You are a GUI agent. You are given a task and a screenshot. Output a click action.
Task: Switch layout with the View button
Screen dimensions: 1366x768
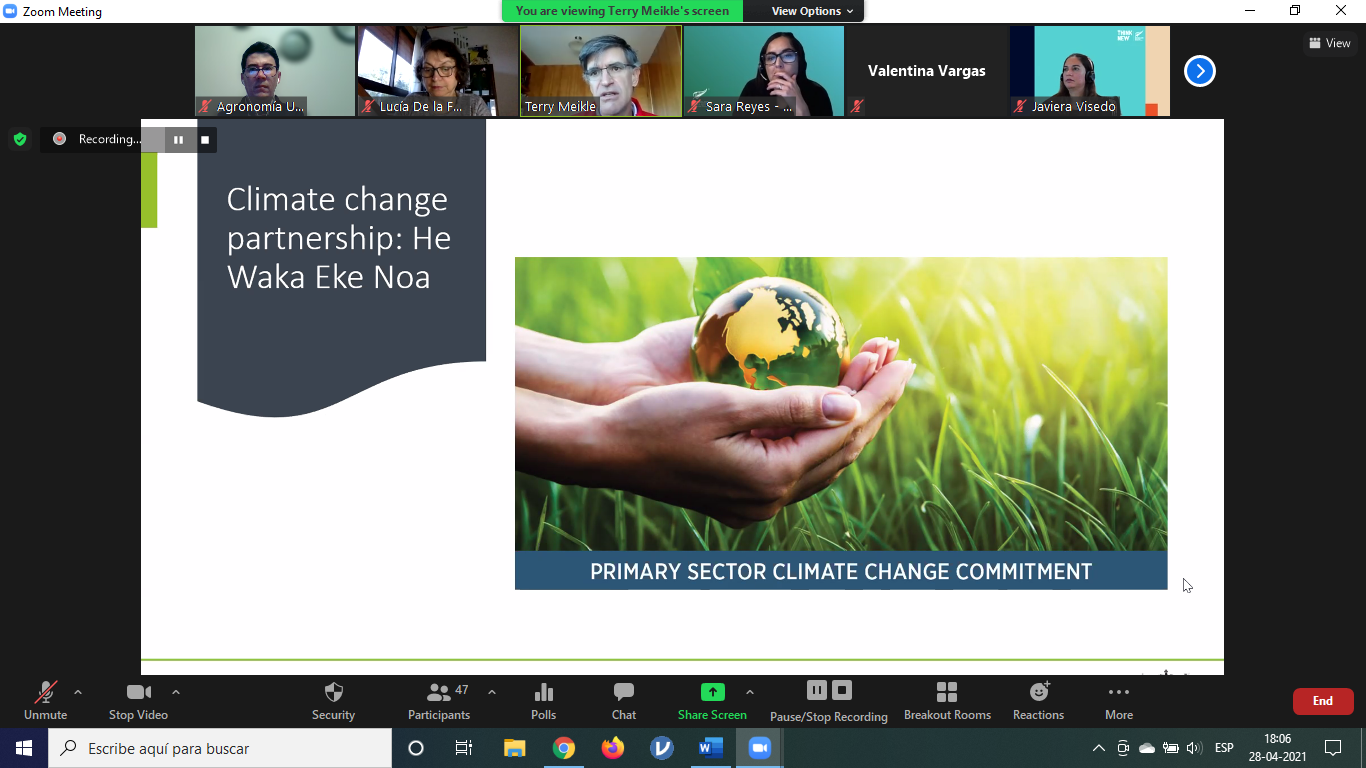(1330, 43)
